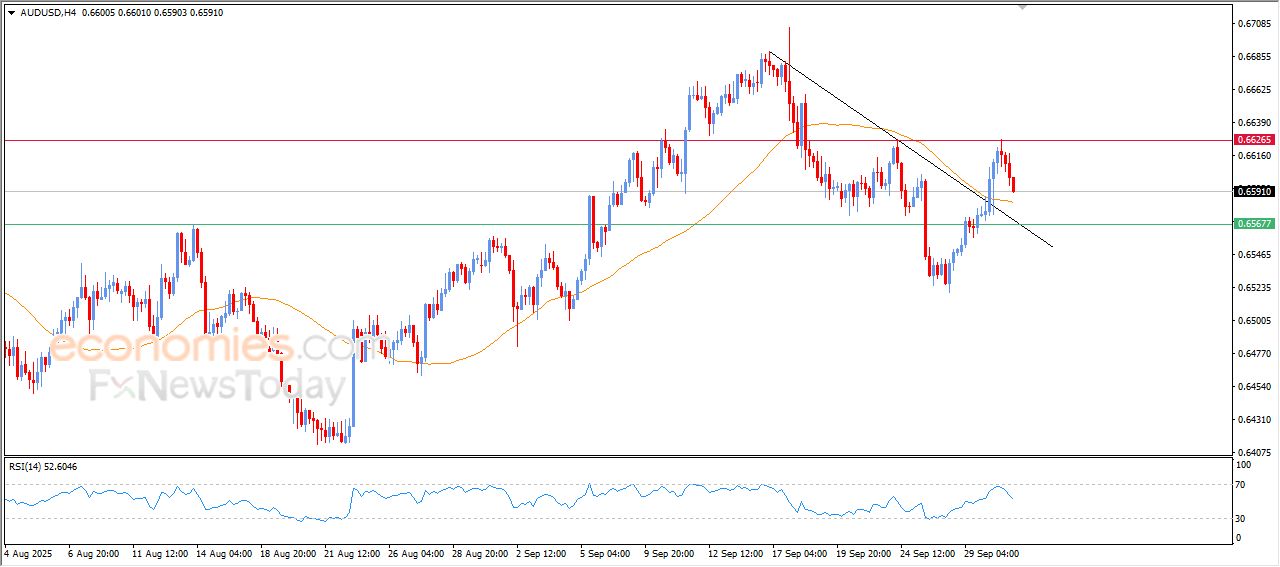Click the green 0.65677 price tag
Screen dimensions: 1280x567
coord(1253,224)
